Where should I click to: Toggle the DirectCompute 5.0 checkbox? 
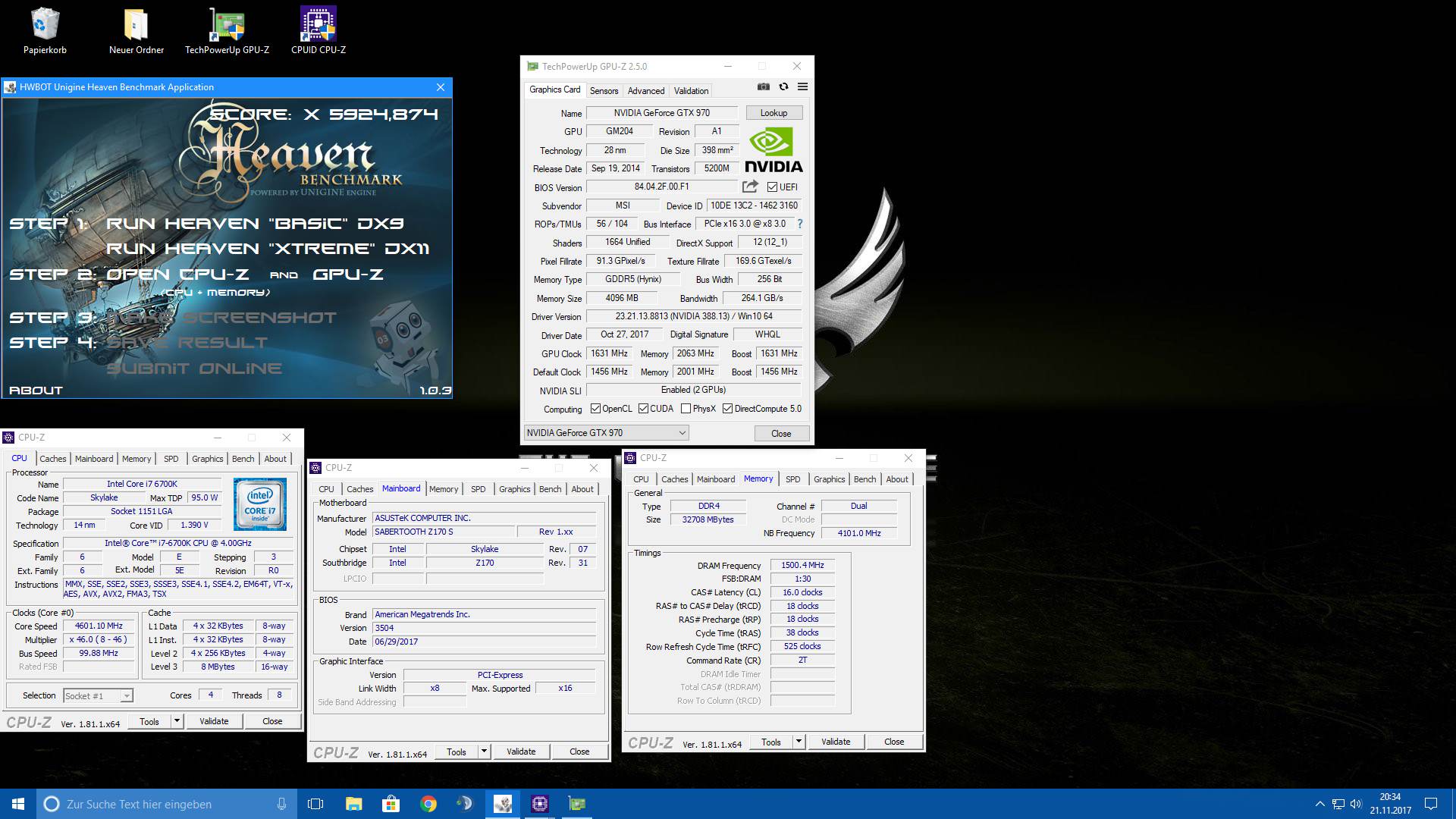[727, 409]
